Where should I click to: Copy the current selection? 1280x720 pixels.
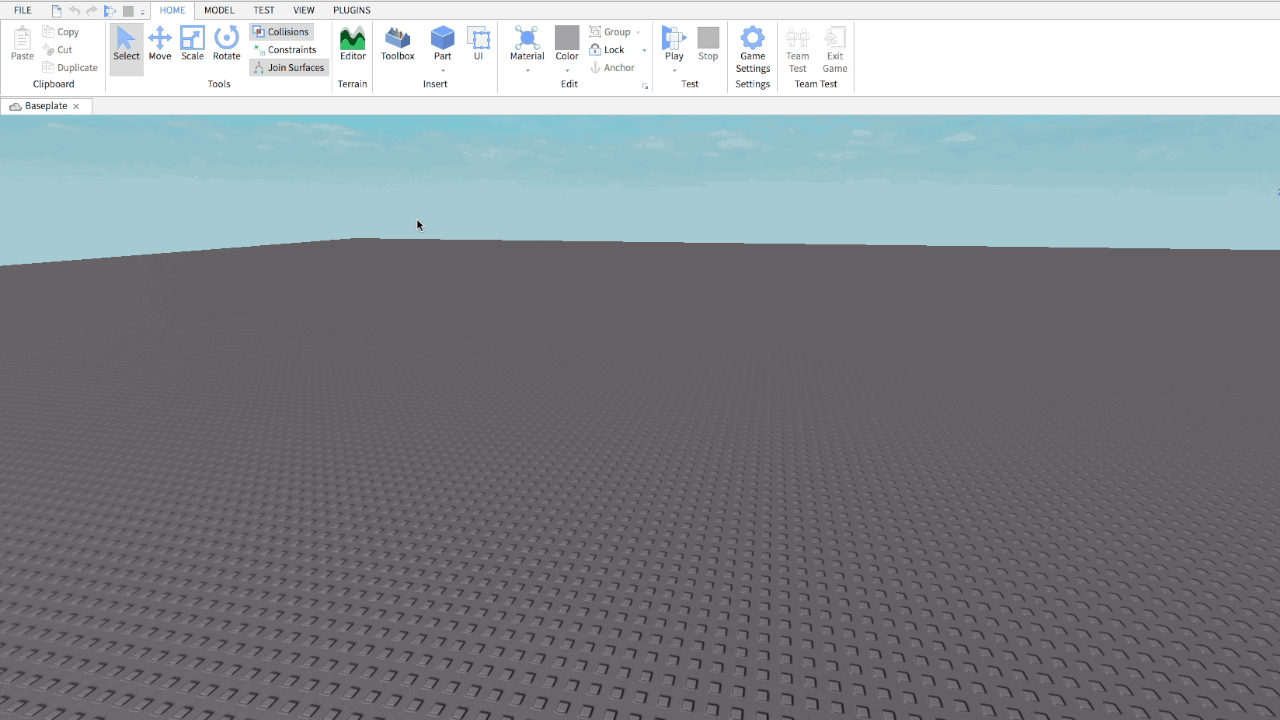tap(61, 32)
